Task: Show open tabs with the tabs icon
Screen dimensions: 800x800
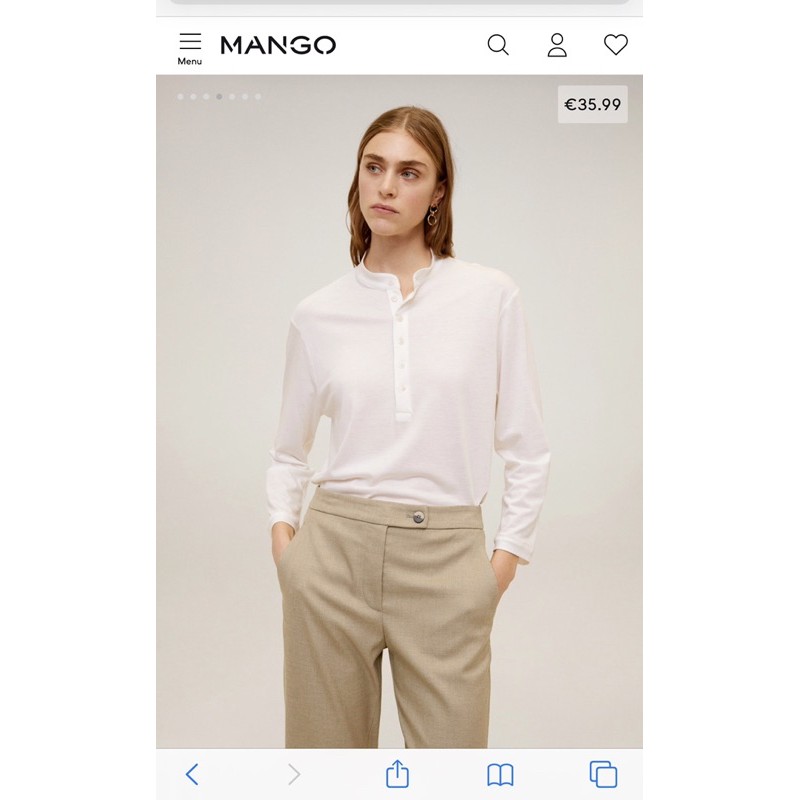Action: pos(603,774)
